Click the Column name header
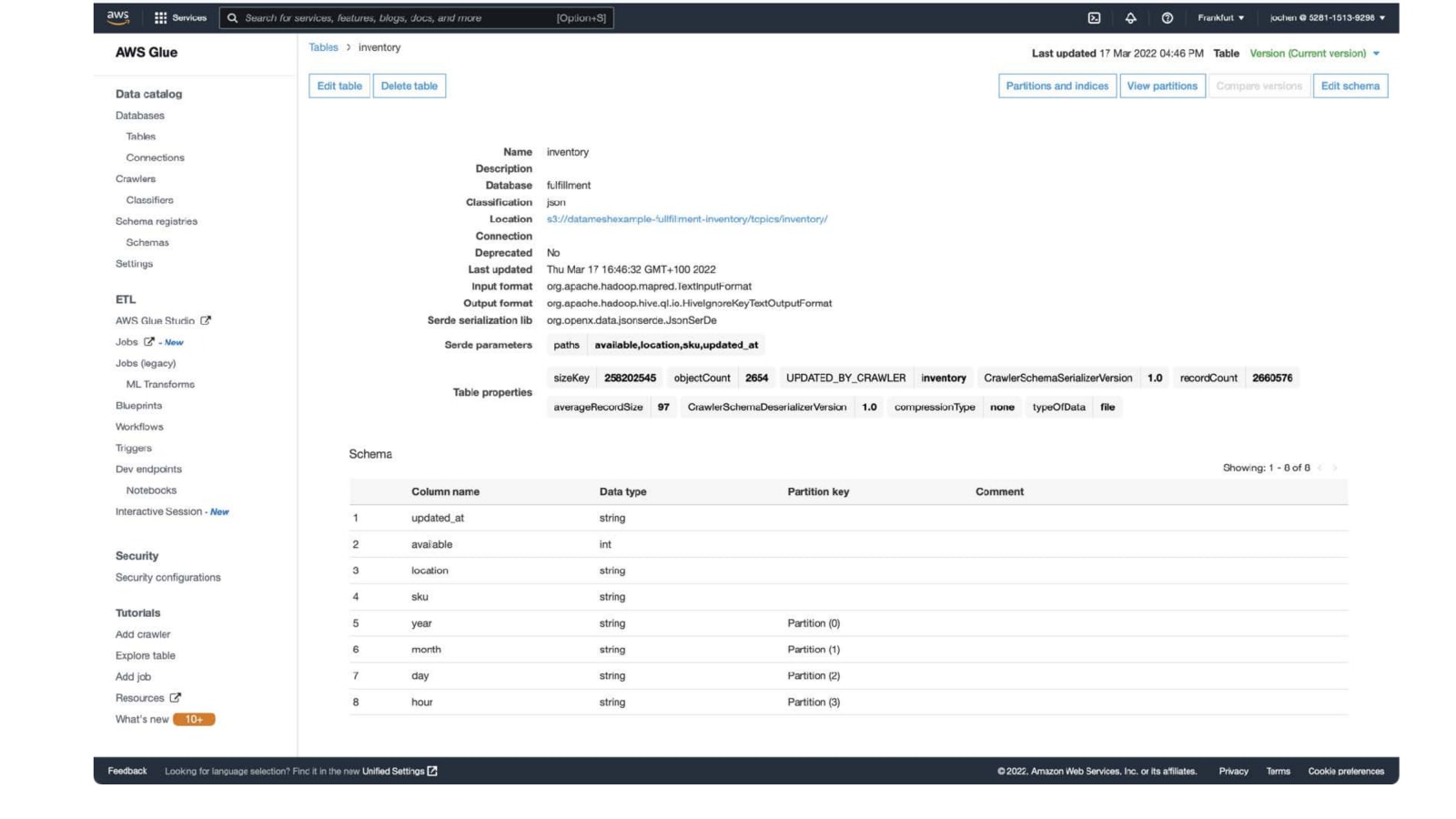This screenshot has height=819, width=1456. point(445,491)
